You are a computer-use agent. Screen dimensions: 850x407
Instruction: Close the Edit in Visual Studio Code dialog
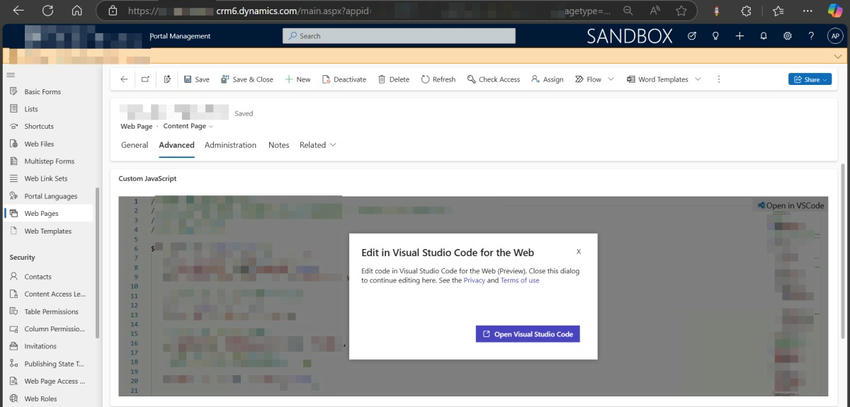click(578, 251)
